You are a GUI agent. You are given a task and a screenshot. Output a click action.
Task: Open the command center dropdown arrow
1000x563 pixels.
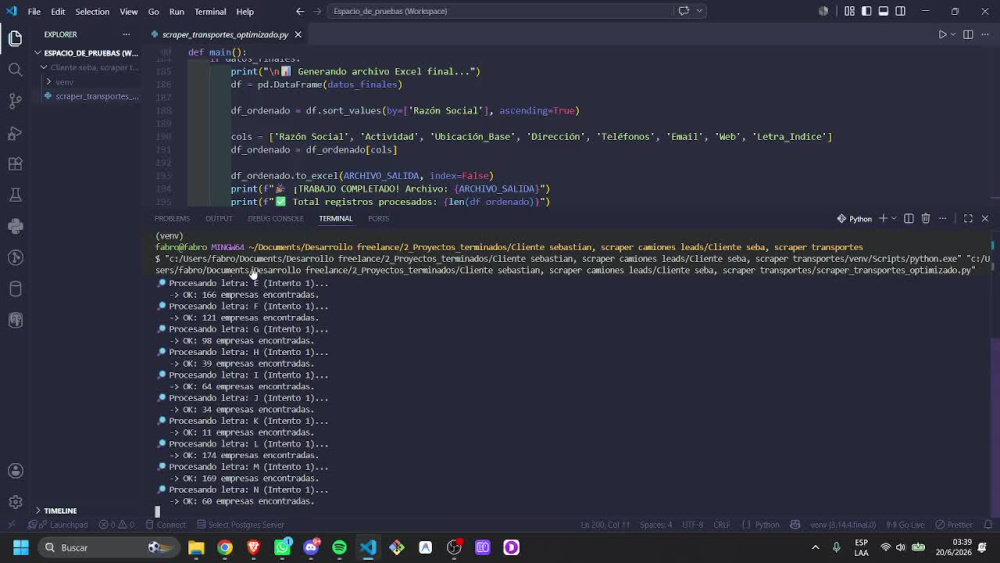coord(700,11)
